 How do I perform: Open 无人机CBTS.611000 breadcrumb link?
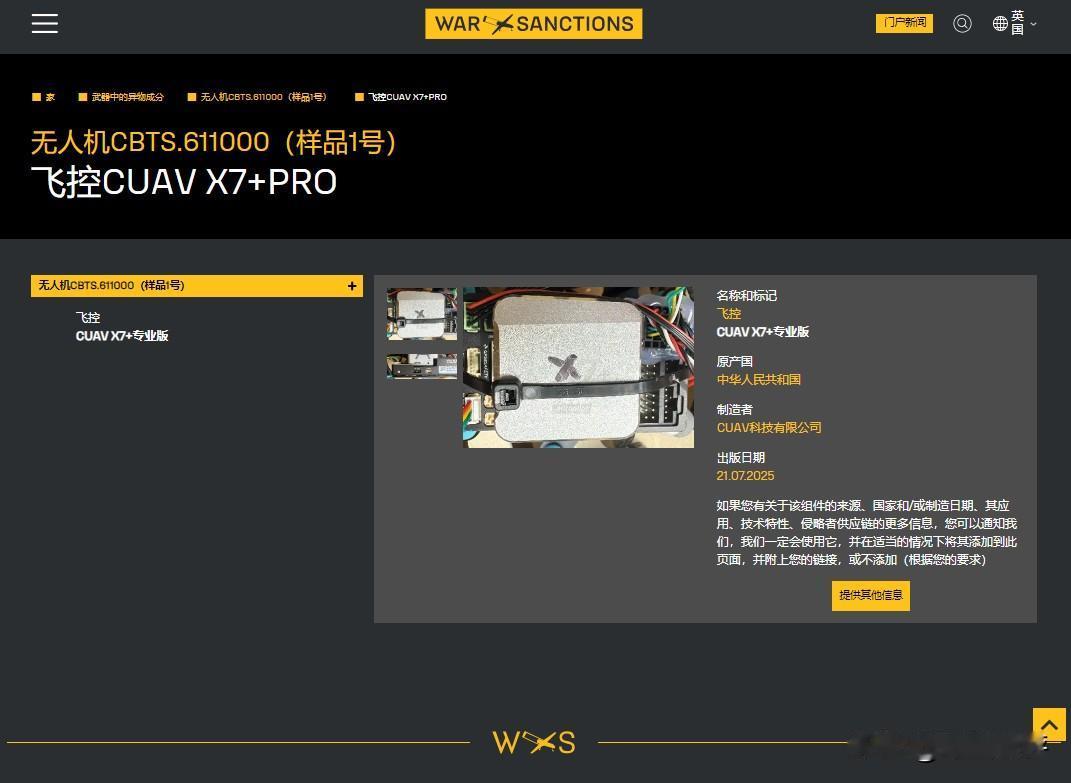(x=263, y=97)
